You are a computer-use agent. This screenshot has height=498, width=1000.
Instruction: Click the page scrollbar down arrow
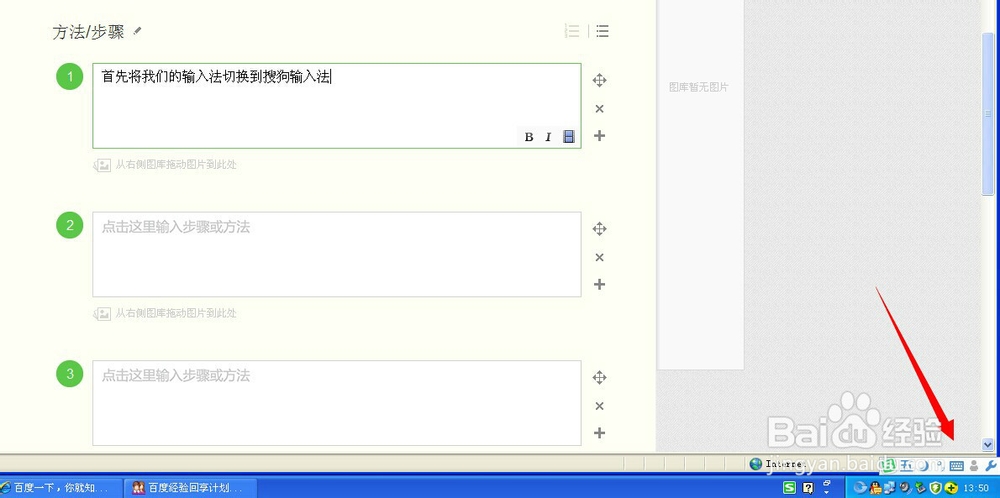pyautogui.click(x=988, y=444)
